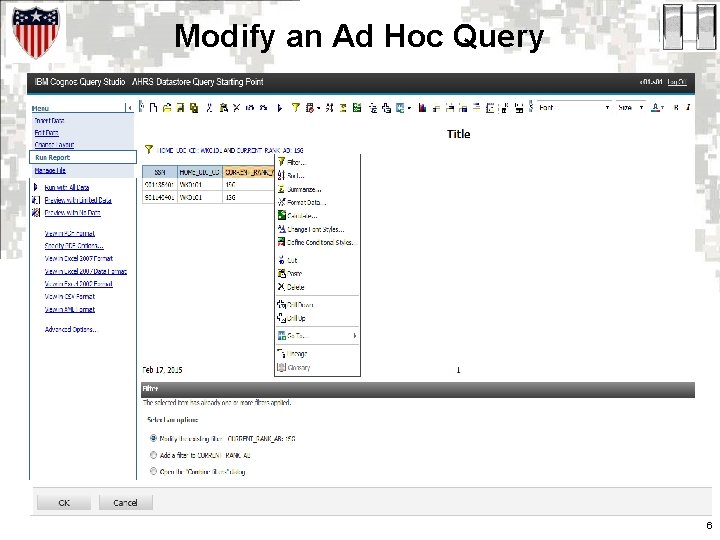Viewport: 720px width, 540px height.
Task: Click the View in XML Format link
Action: point(70,309)
